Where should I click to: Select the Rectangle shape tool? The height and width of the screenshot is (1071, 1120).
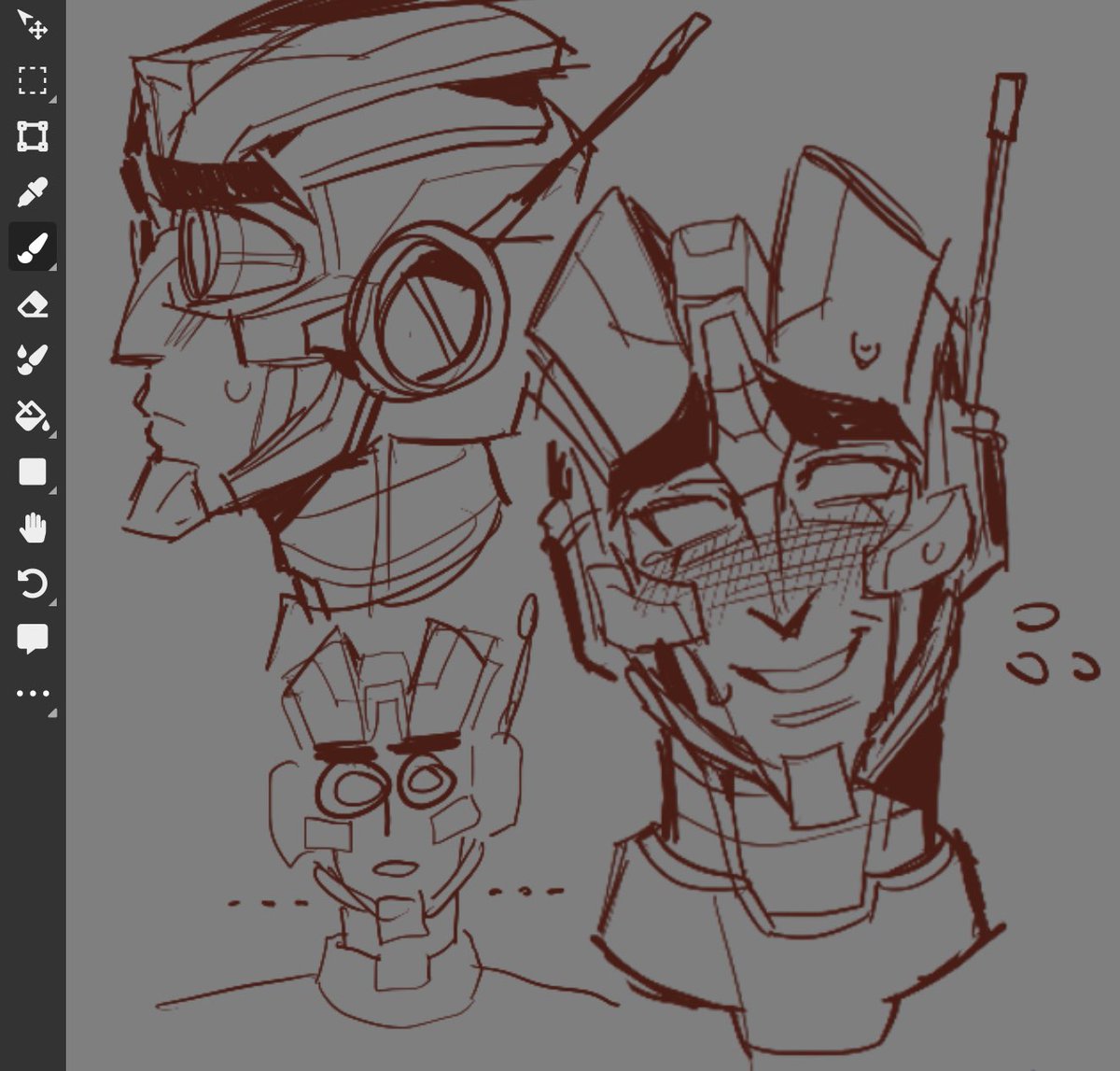(33, 472)
